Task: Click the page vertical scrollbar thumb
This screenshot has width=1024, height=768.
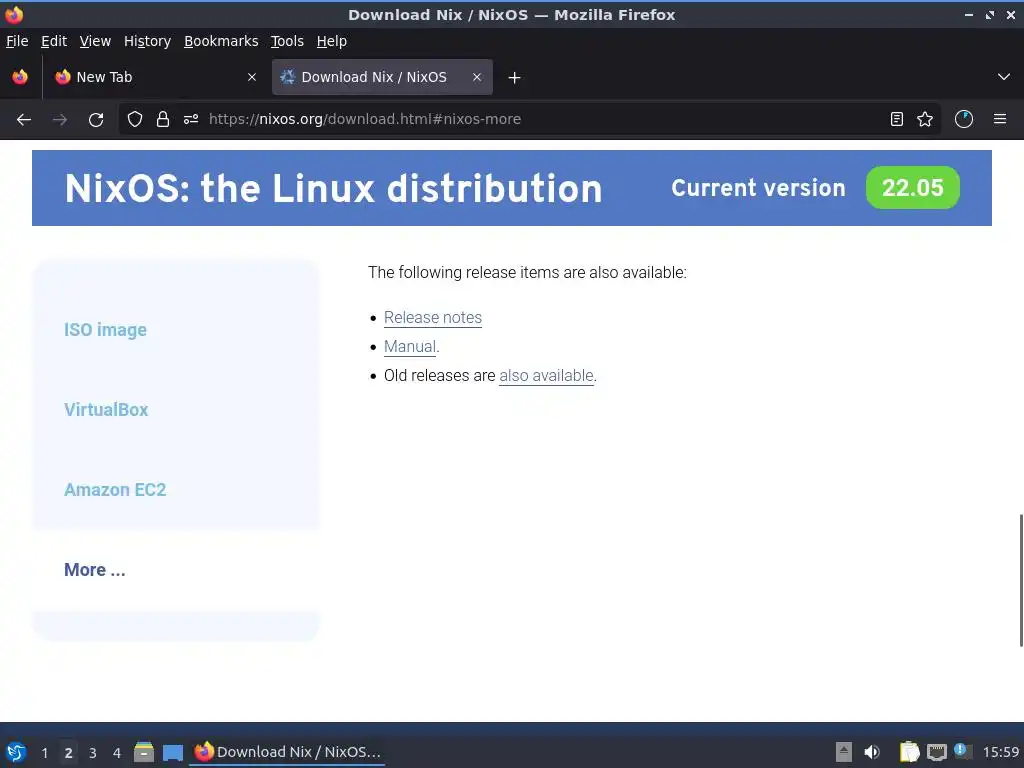Action: point(1021,581)
